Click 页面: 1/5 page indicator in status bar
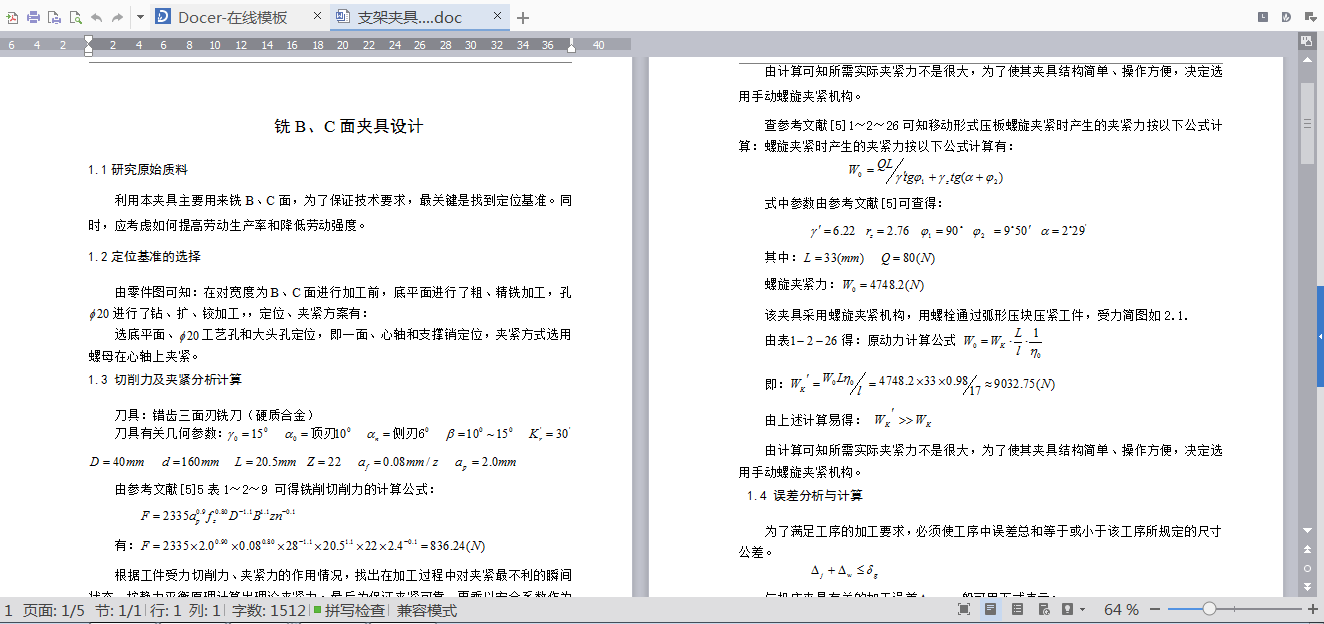The height and width of the screenshot is (624, 1324). [x=55, y=610]
